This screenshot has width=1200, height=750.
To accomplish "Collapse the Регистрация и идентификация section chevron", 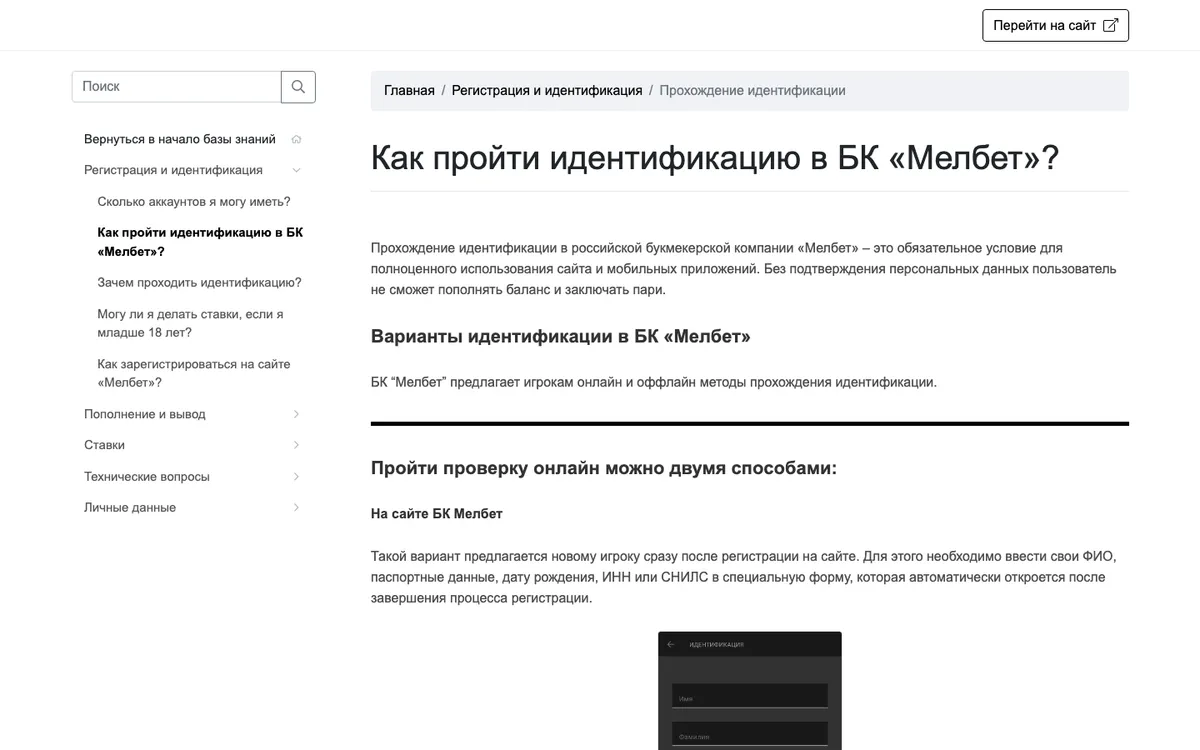I will [296, 170].
